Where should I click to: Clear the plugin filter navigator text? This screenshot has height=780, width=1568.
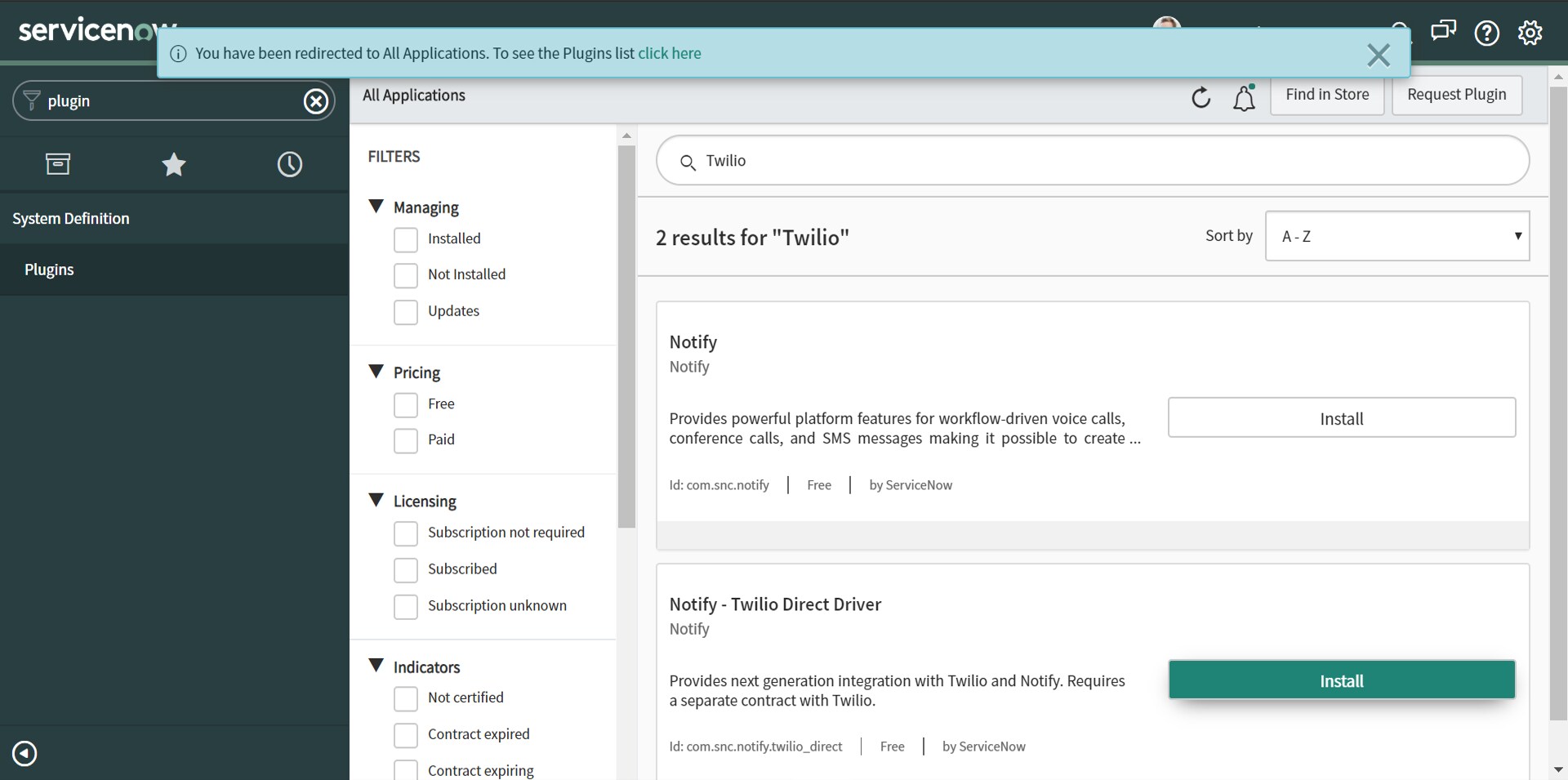pyautogui.click(x=316, y=101)
